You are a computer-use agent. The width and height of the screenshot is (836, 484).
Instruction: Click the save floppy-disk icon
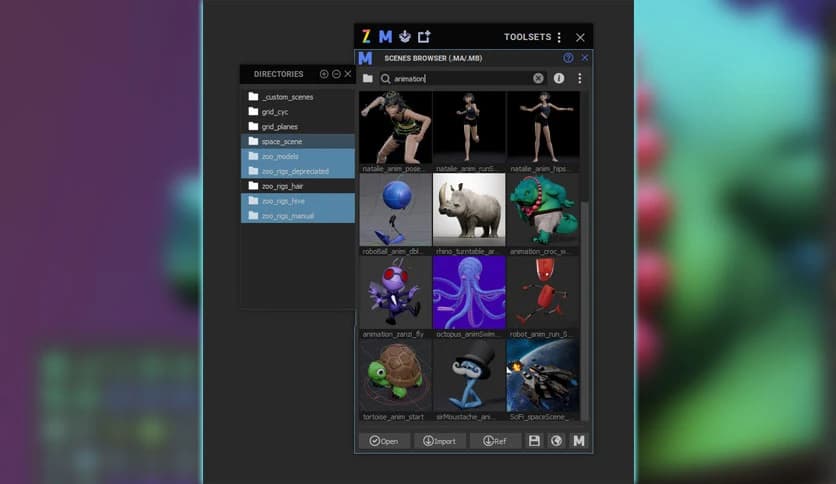coord(534,441)
